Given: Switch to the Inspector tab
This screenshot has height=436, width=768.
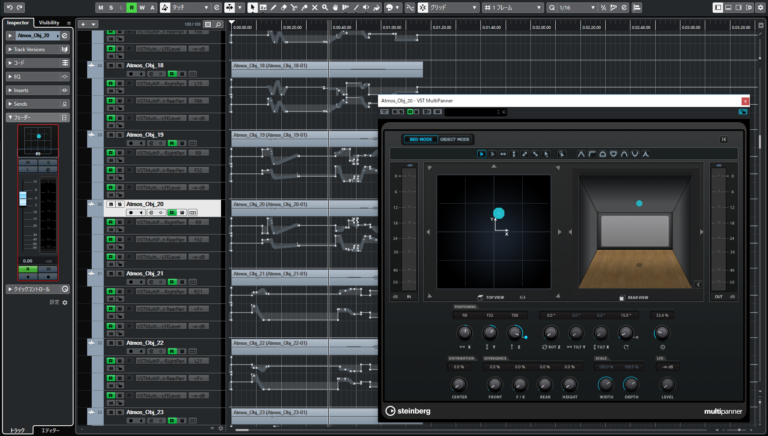Looking at the screenshot, I should 18,22.
